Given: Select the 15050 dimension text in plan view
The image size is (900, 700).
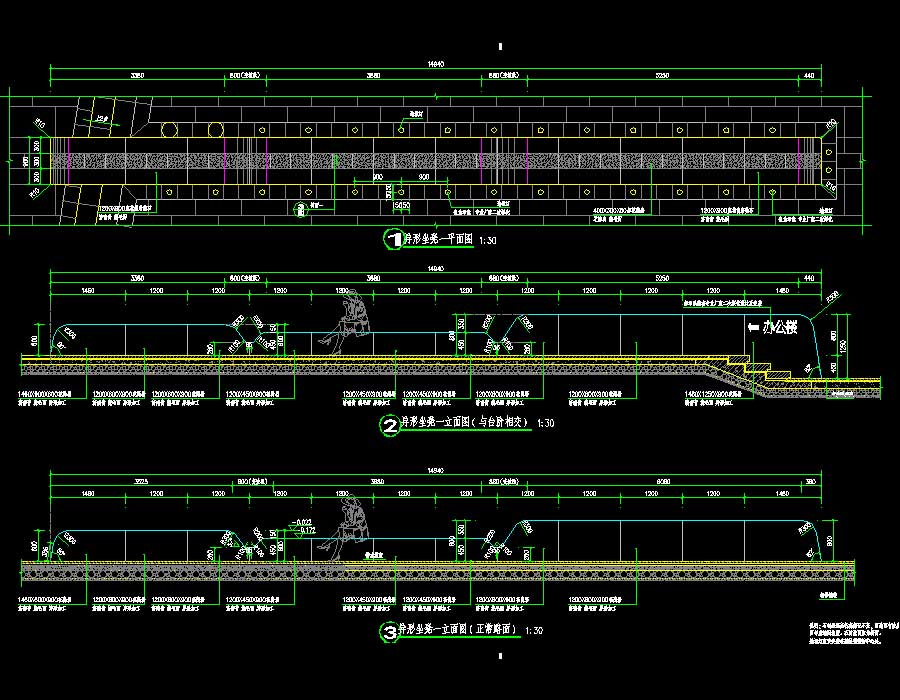Looking at the screenshot, I should point(402,204).
